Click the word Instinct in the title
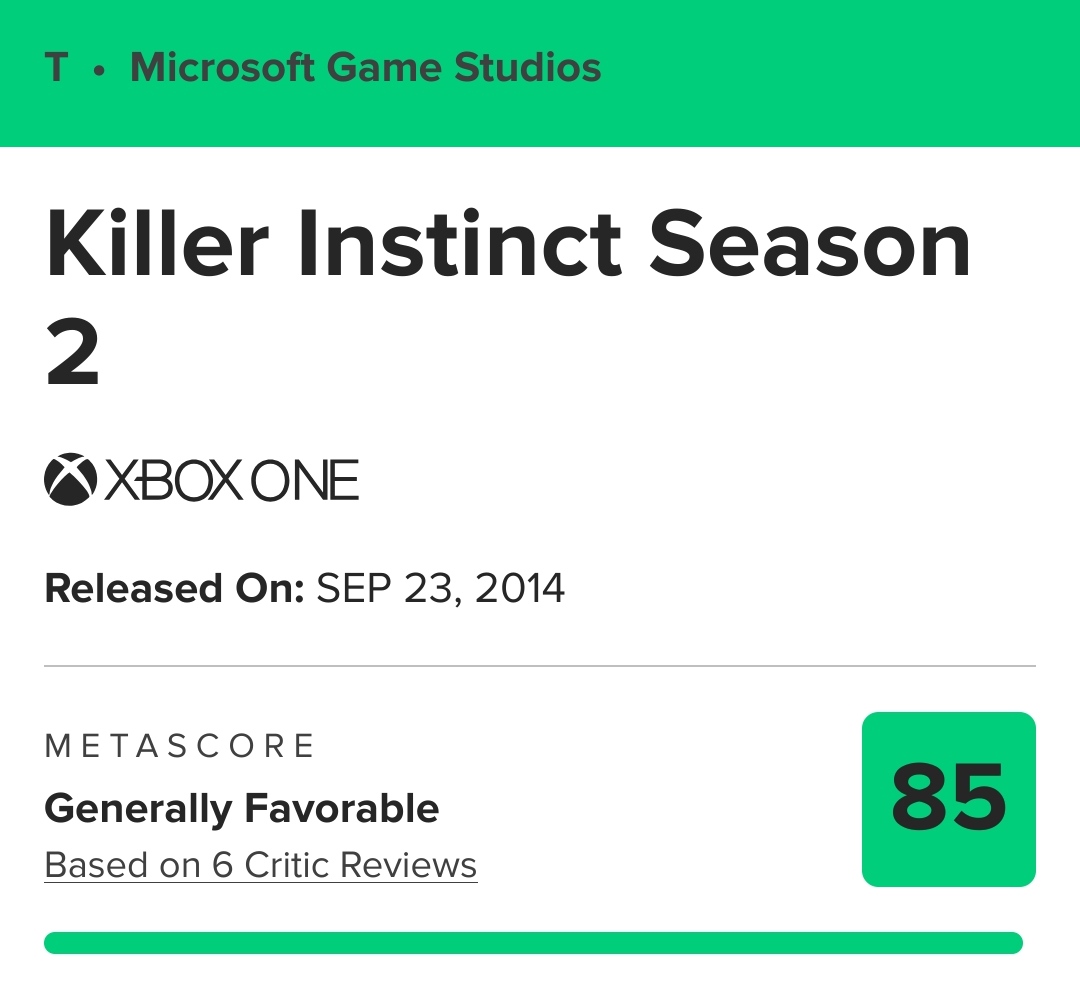This screenshot has width=1080, height=992. [460, 244]
